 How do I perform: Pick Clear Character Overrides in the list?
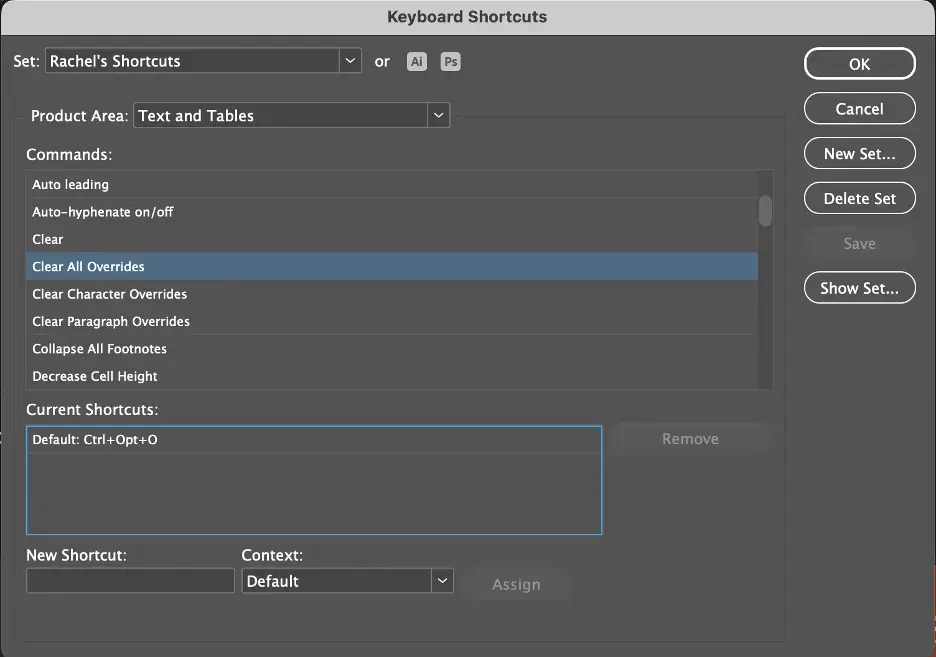(109, 294)
